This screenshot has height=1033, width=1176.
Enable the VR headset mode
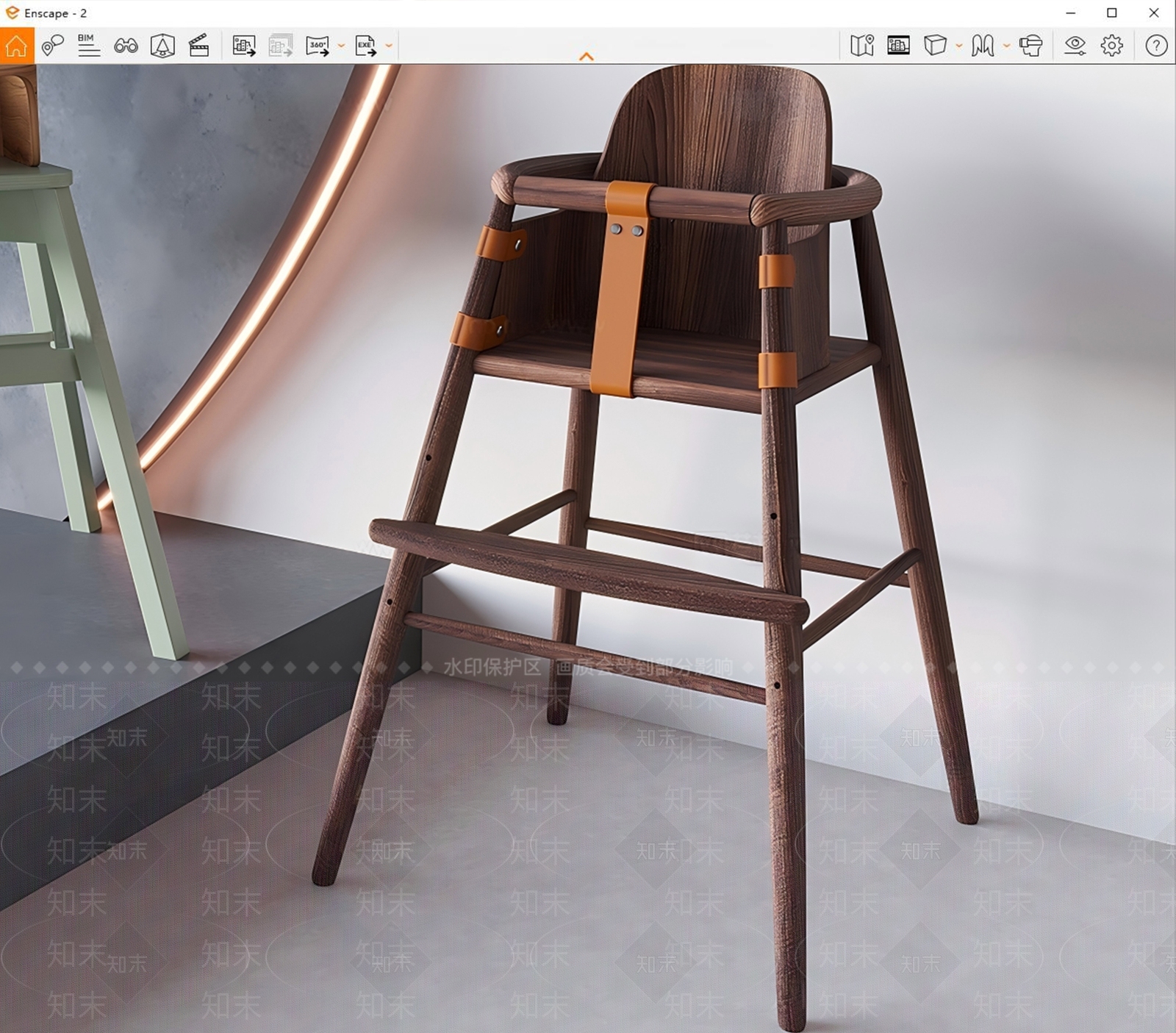coord(1030,46)
